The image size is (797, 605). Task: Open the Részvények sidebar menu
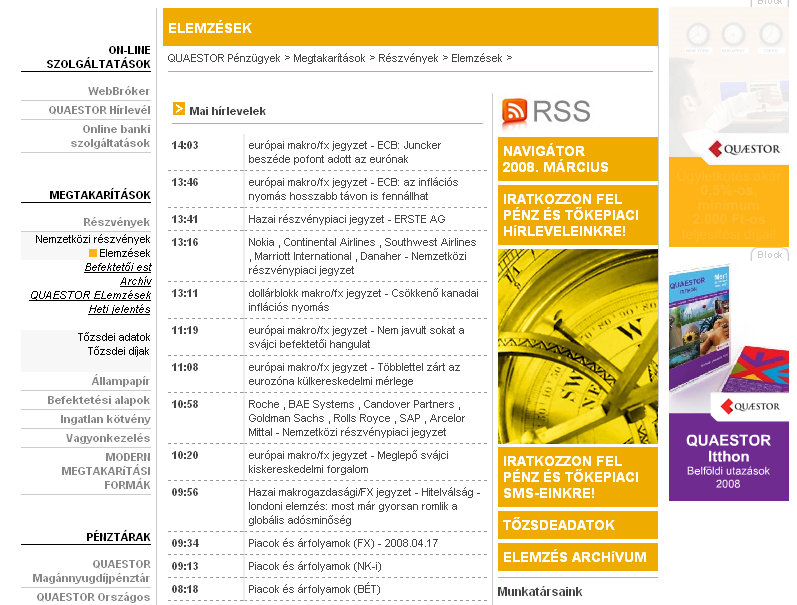(117, 222)
